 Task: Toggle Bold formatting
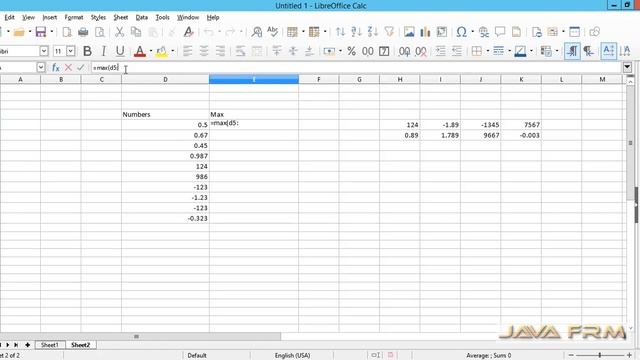[87, 51]
